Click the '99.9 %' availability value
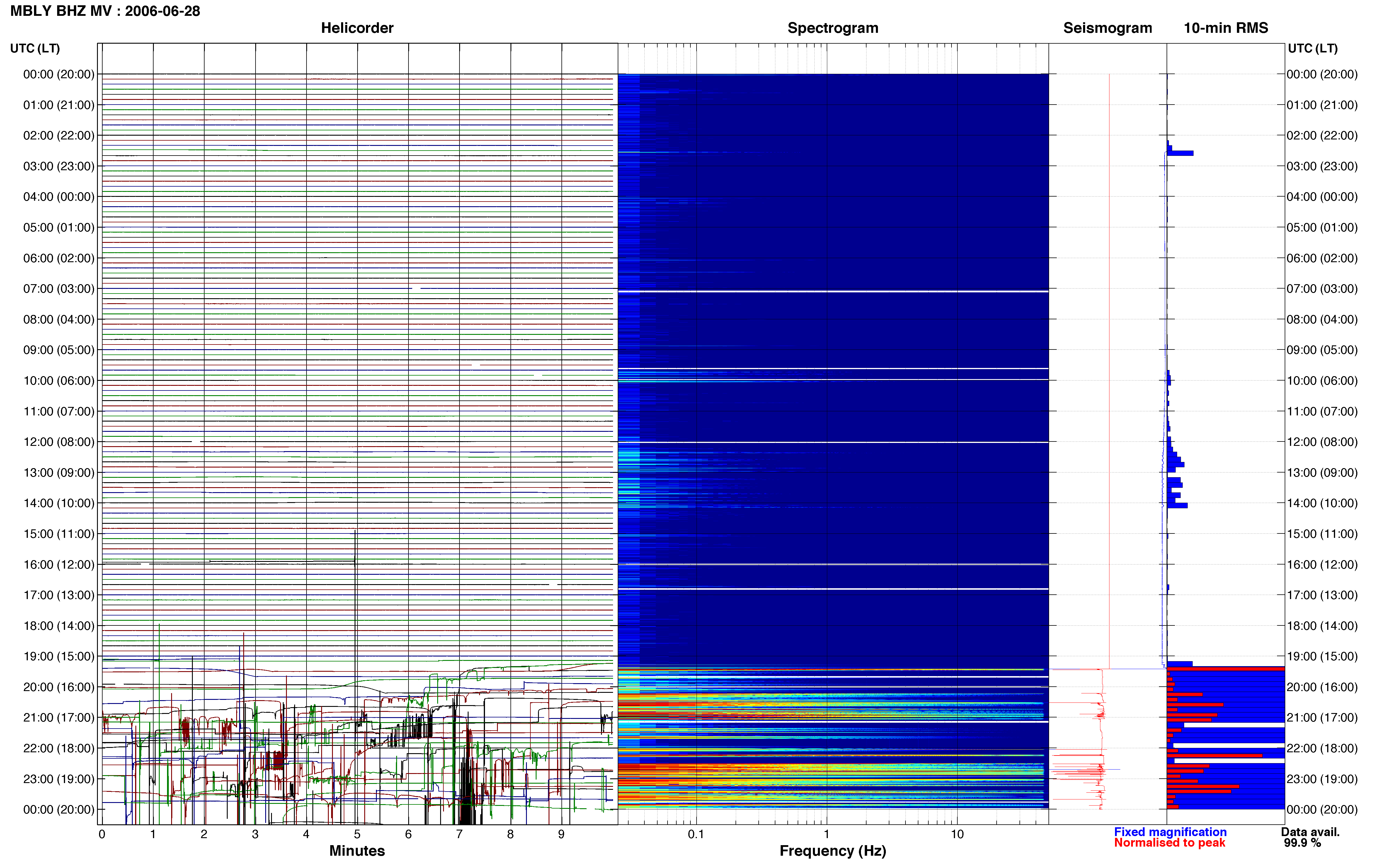The width and height of the screenshot is (1389, 868). 1302,843
